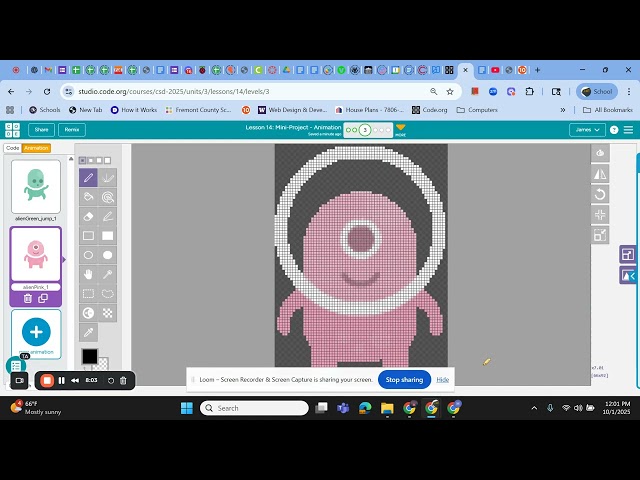Image resolution: width=640 pixels, height=480 pixels.
Task: Choose the largest pen size square
Action: [107, 160]
